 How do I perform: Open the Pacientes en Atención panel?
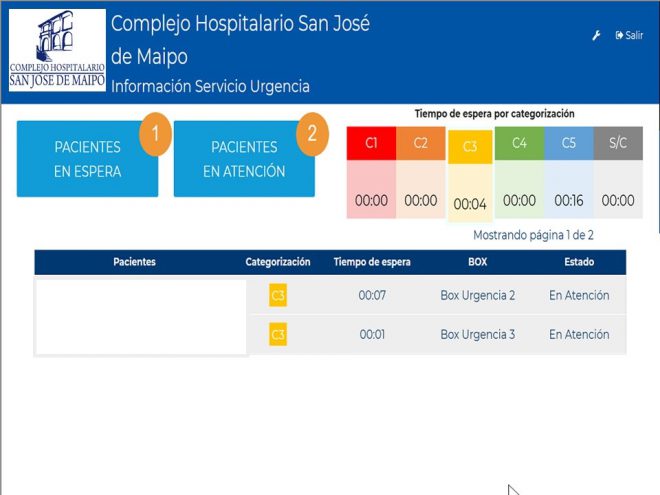click(244, 159)
